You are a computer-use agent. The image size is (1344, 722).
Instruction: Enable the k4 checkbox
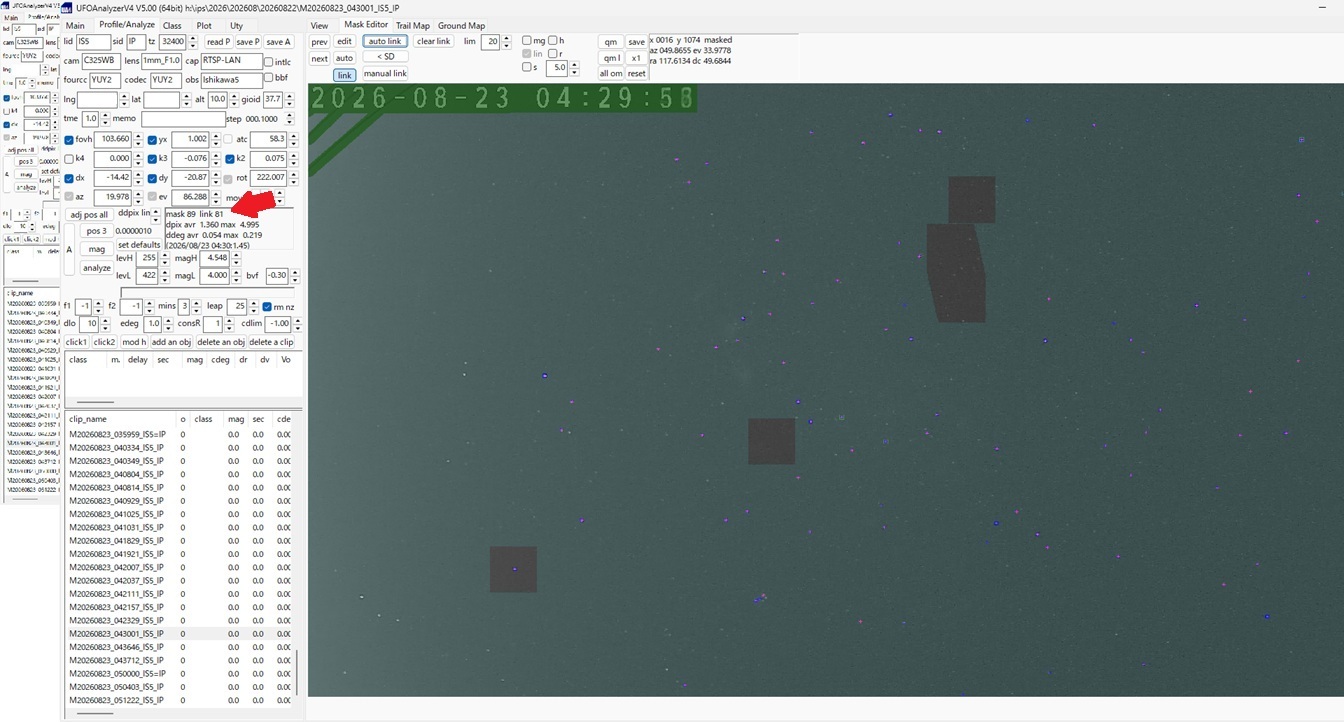tap(69, 159)
